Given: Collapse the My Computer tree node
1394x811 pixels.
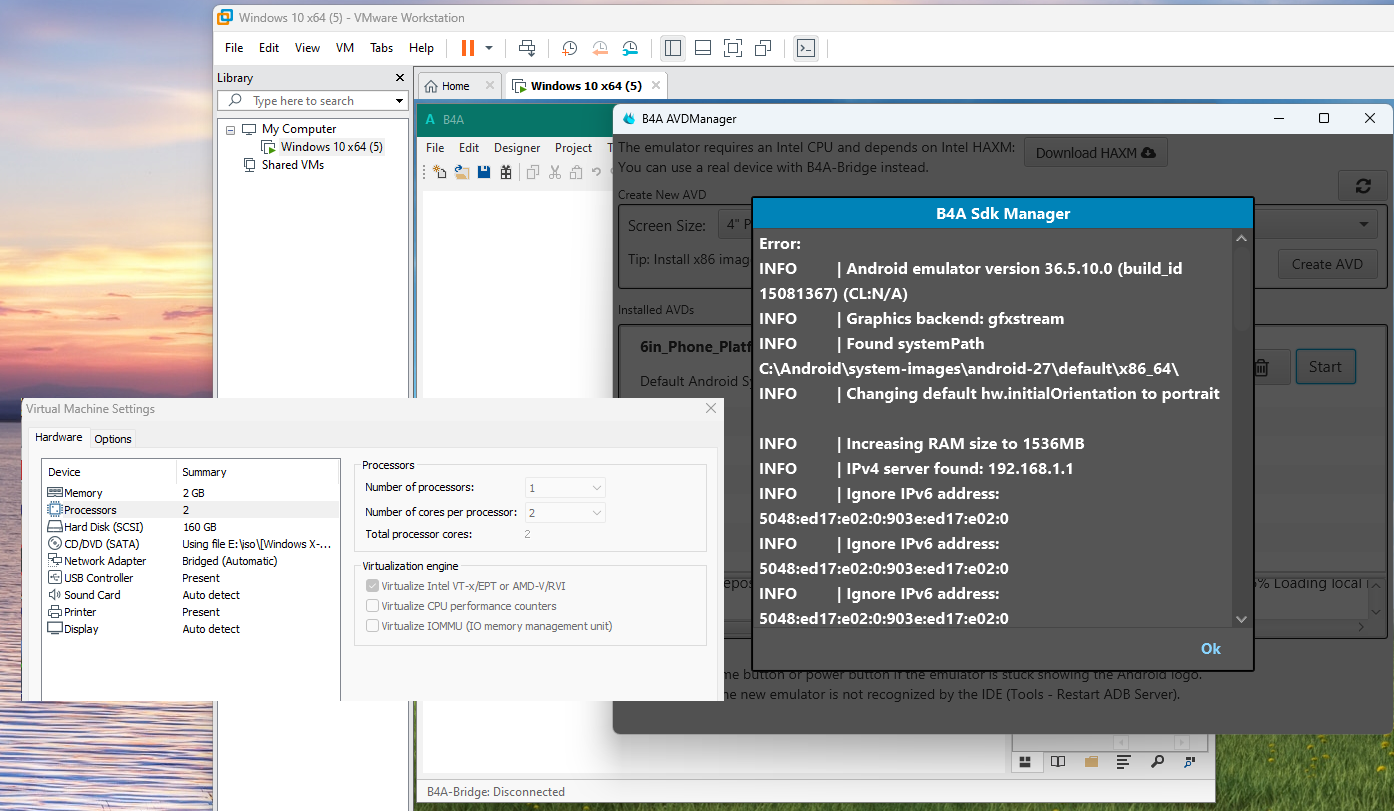Looking at the screenshot, I should pos(229,129).
